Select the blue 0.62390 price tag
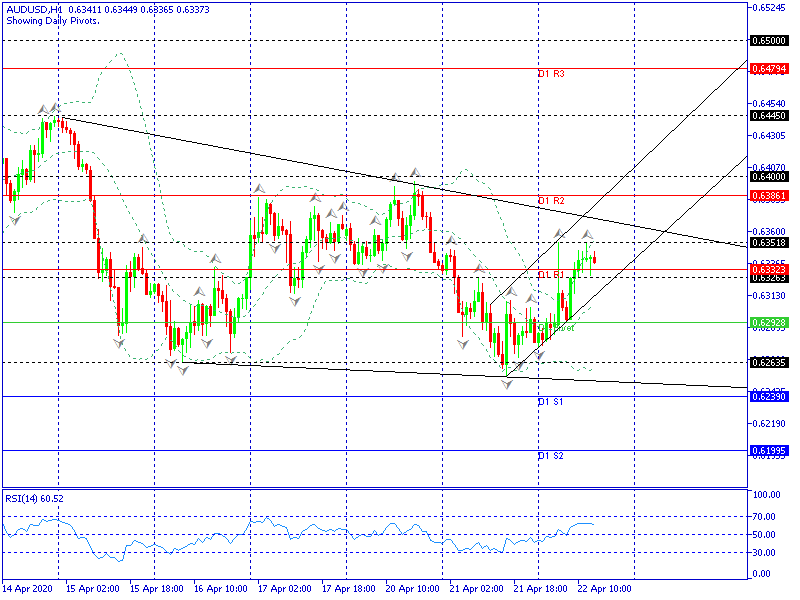This screenshot has height=600, width=800. (767, 397)
